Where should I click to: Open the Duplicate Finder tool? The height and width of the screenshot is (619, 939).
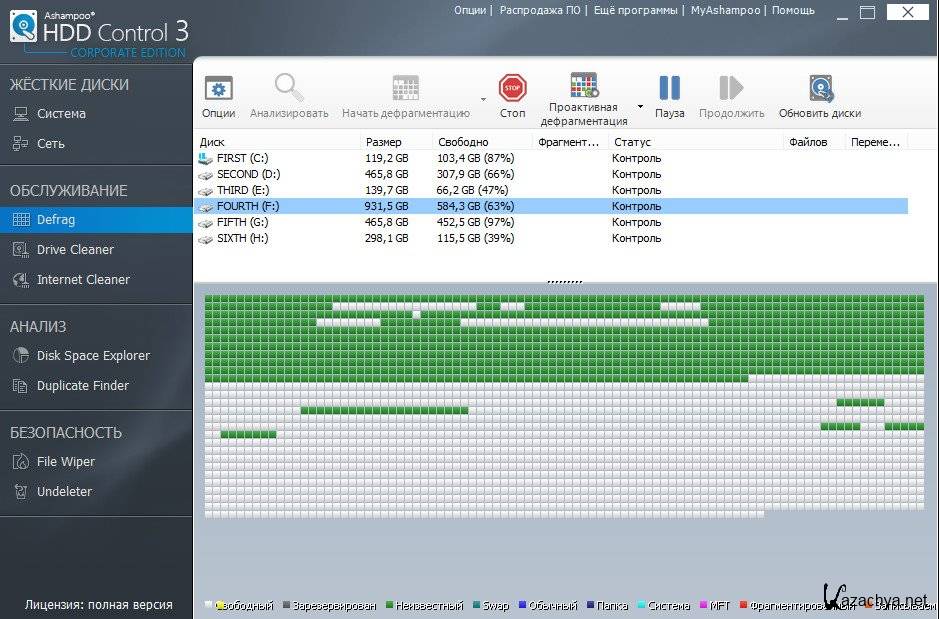pyautogui.click(x=83, y=386)
